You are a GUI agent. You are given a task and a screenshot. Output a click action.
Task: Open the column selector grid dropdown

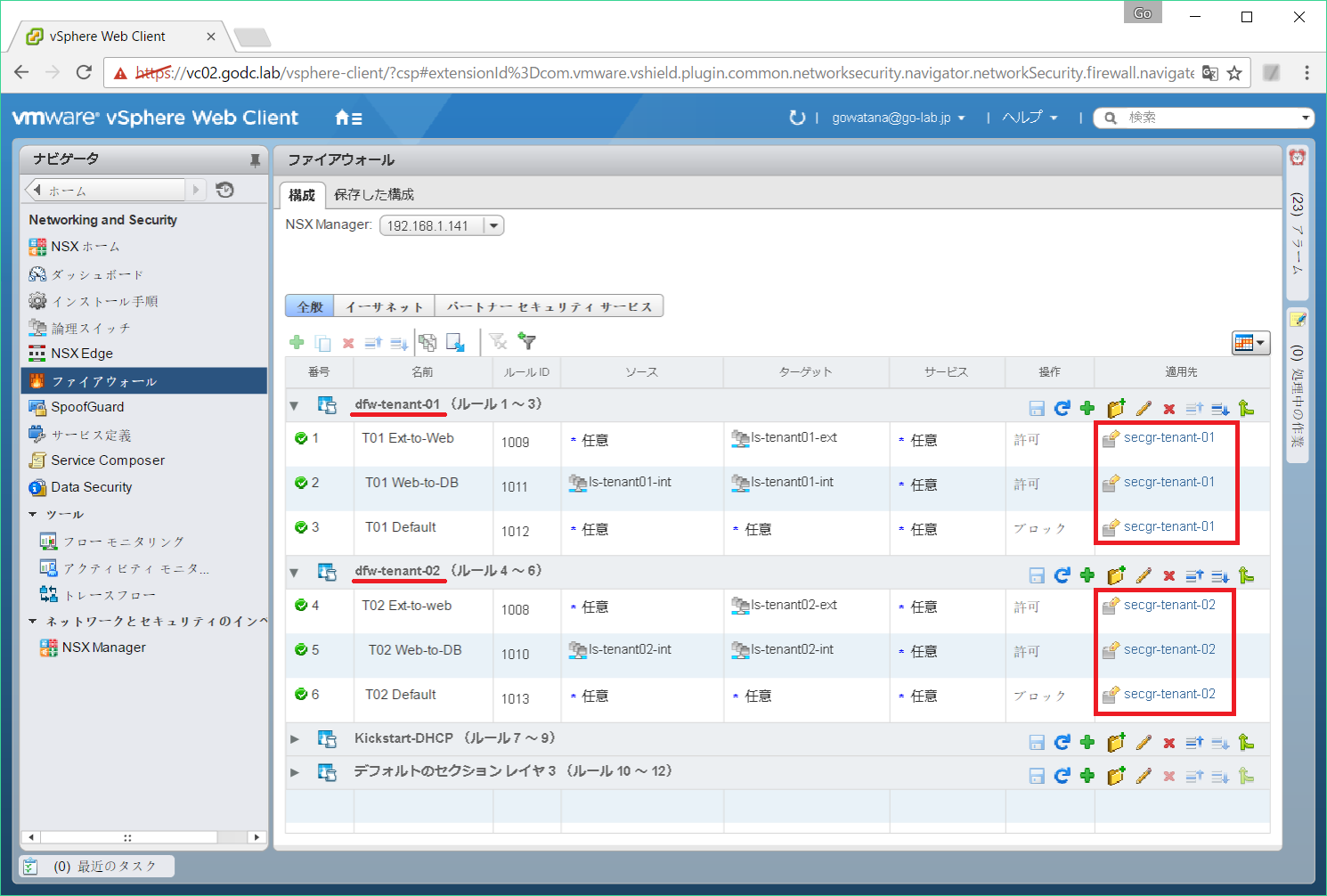1250,343
